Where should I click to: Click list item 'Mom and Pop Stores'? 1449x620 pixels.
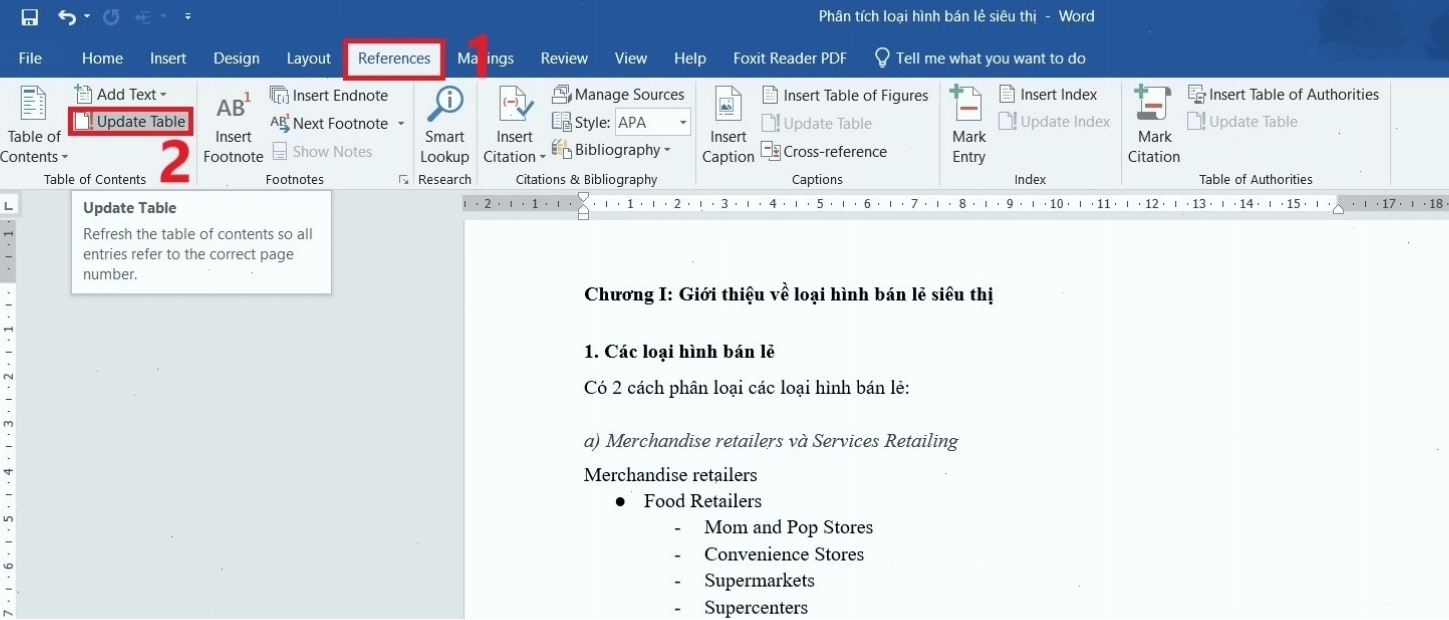788,527
